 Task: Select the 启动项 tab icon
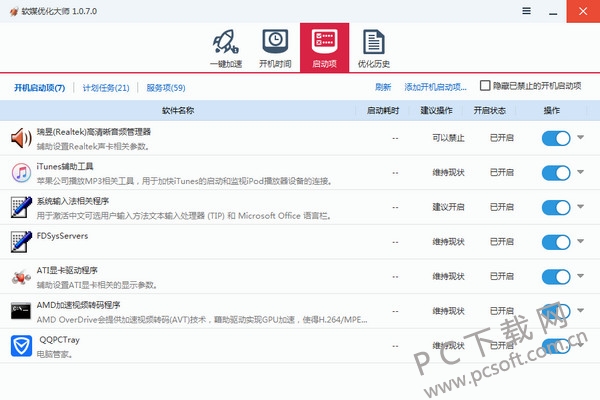click(324, 47)
